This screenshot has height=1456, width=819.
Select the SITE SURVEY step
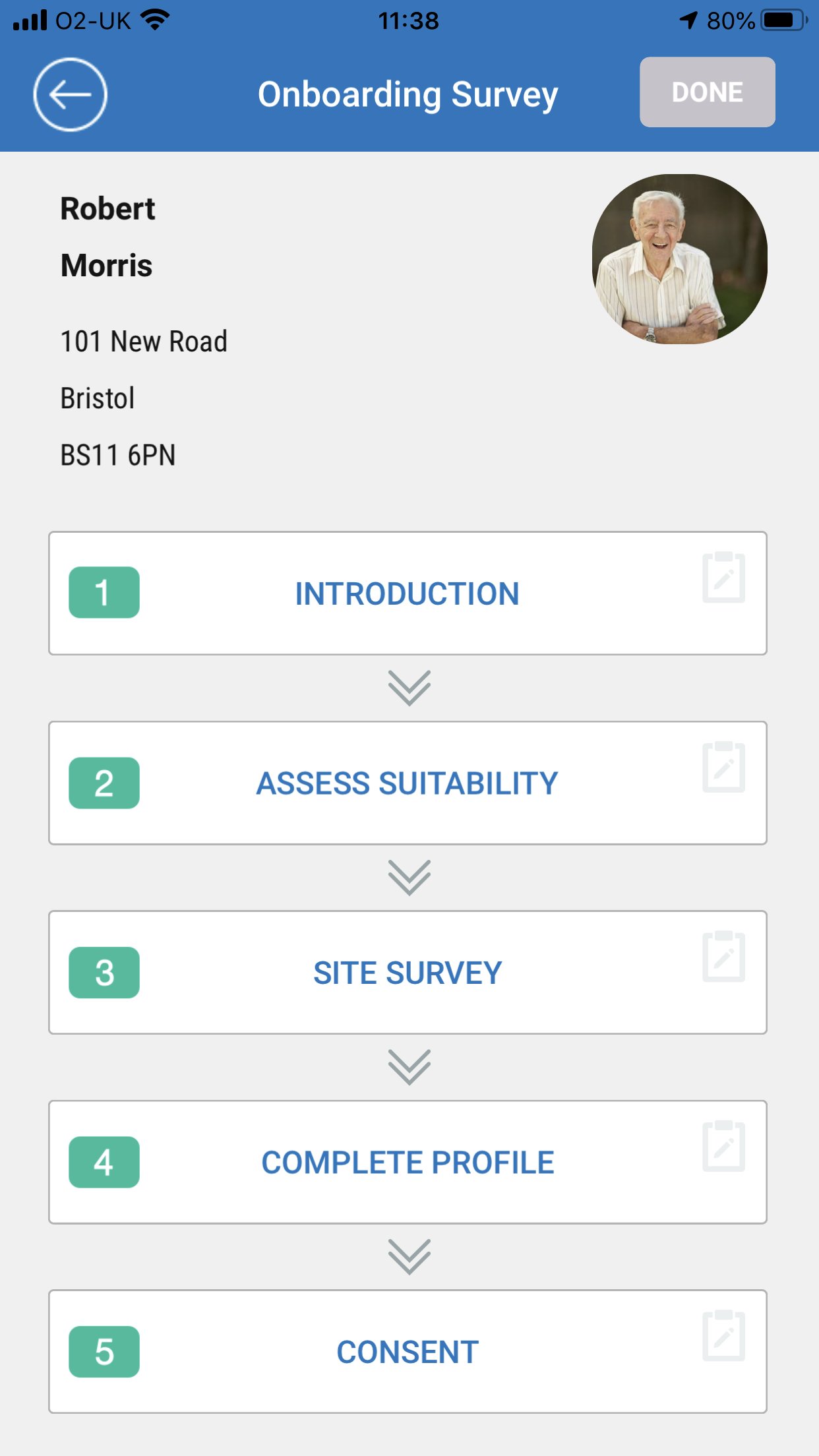408,973
